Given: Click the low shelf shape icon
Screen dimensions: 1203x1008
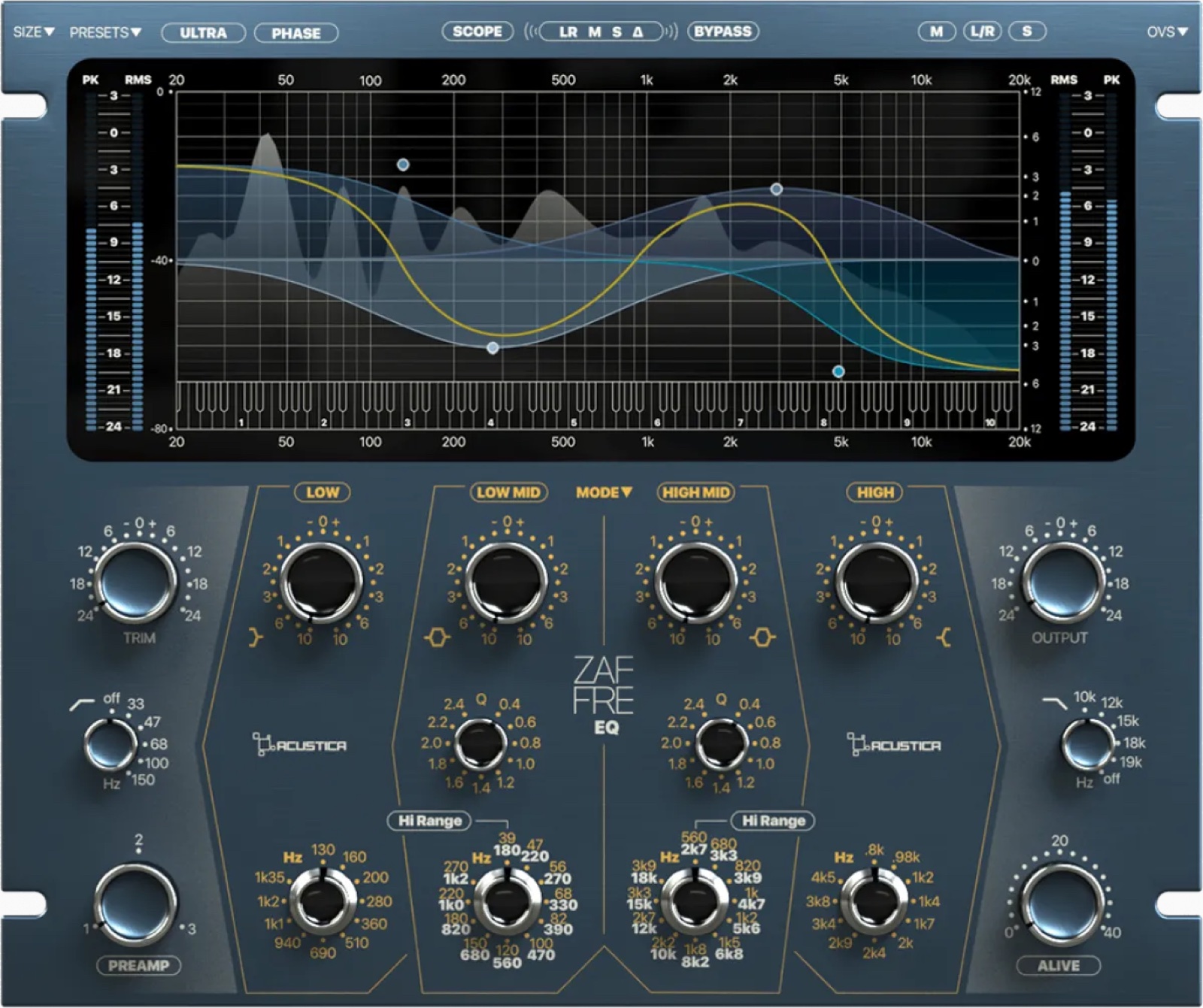Looking at the screenshot, I should (x=256, y=638).
